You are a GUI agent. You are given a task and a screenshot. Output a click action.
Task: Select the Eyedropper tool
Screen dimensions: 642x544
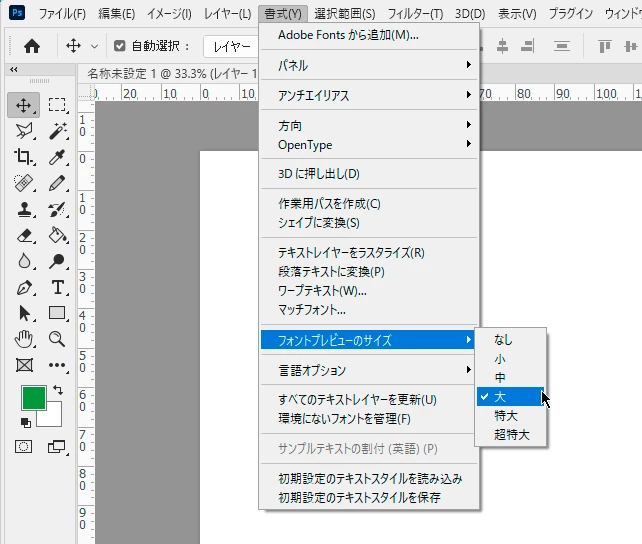point(57,157)
